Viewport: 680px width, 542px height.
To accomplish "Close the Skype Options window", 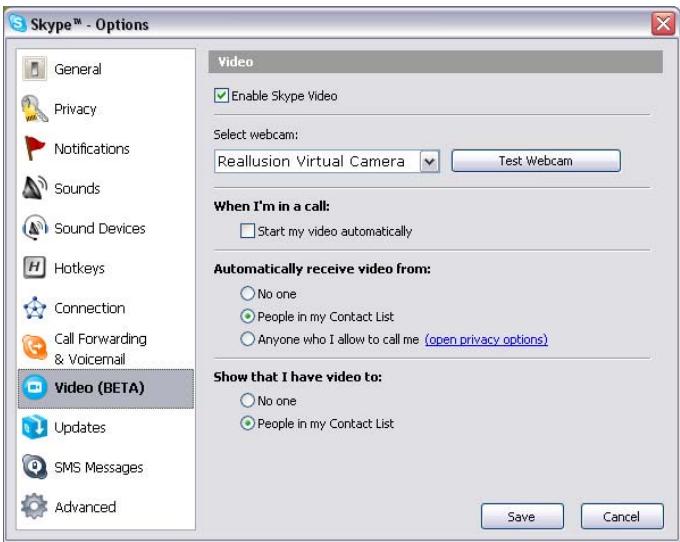I will pos(663,23).
